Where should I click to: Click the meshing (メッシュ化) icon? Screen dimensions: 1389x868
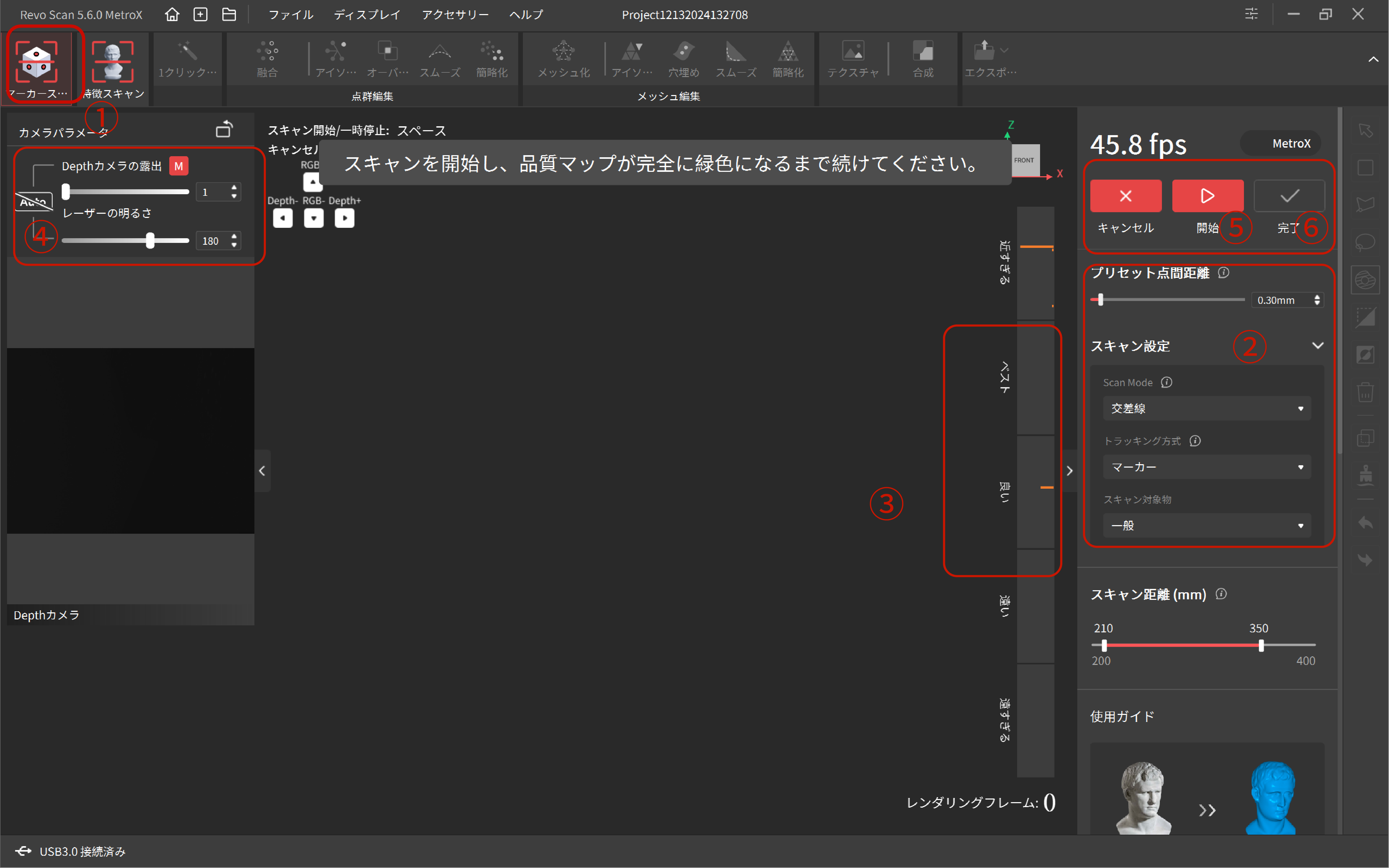[x=563, y=51]
